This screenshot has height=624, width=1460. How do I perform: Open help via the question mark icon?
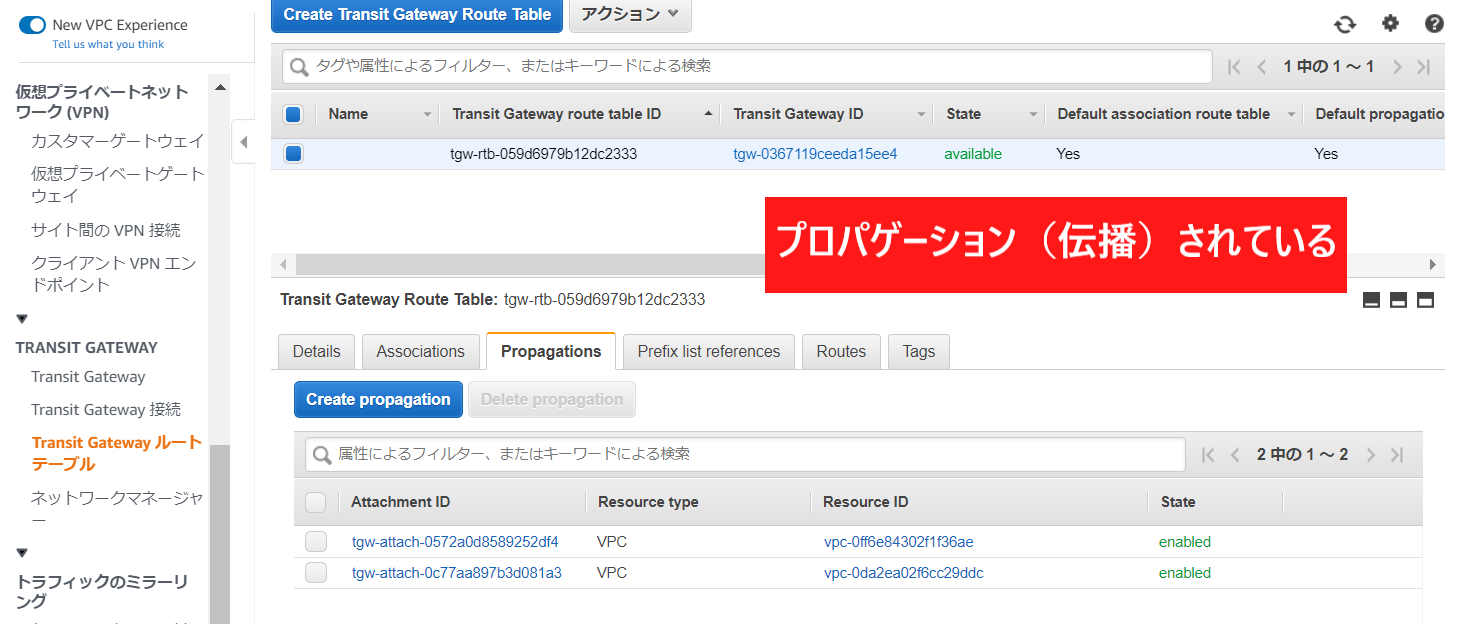click(1434, 24)
